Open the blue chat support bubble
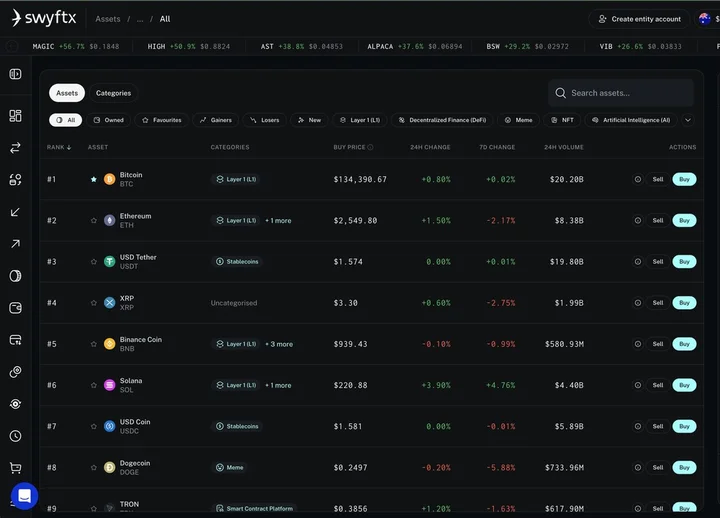Viewport: 720px width, 518px height. 24,496
